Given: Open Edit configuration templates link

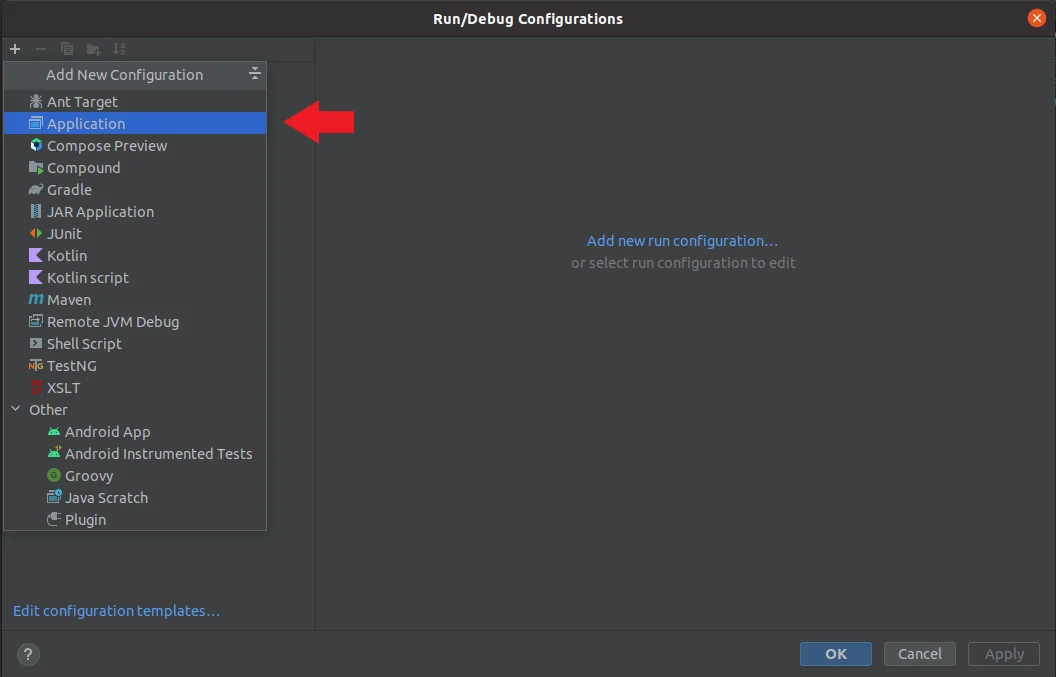Looking at the screenshot, I should pos(117,610).
